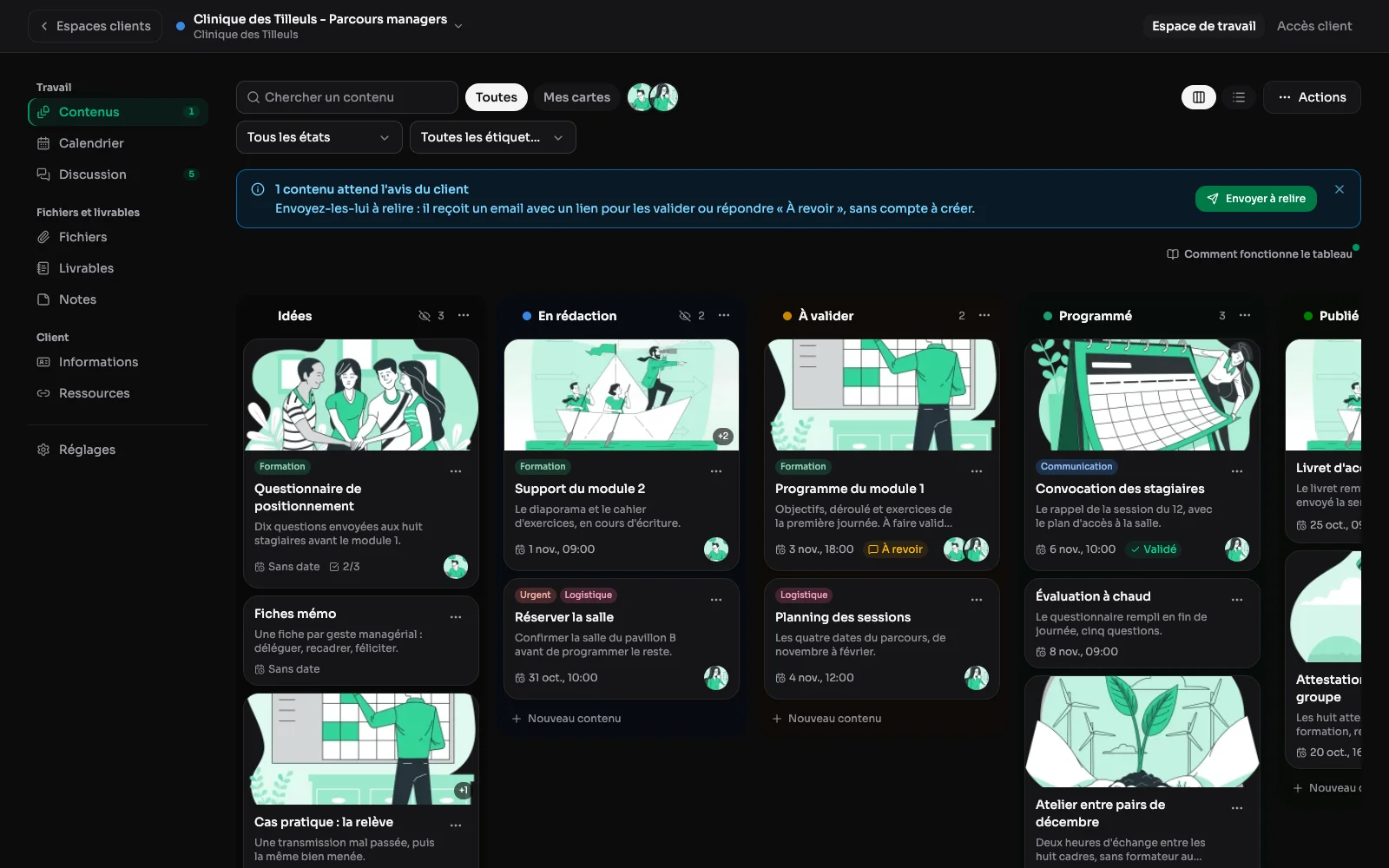Viewport: 1389px width, 868px height.
Task: Show all cards with Toutes filter
Action: [497, 97]
